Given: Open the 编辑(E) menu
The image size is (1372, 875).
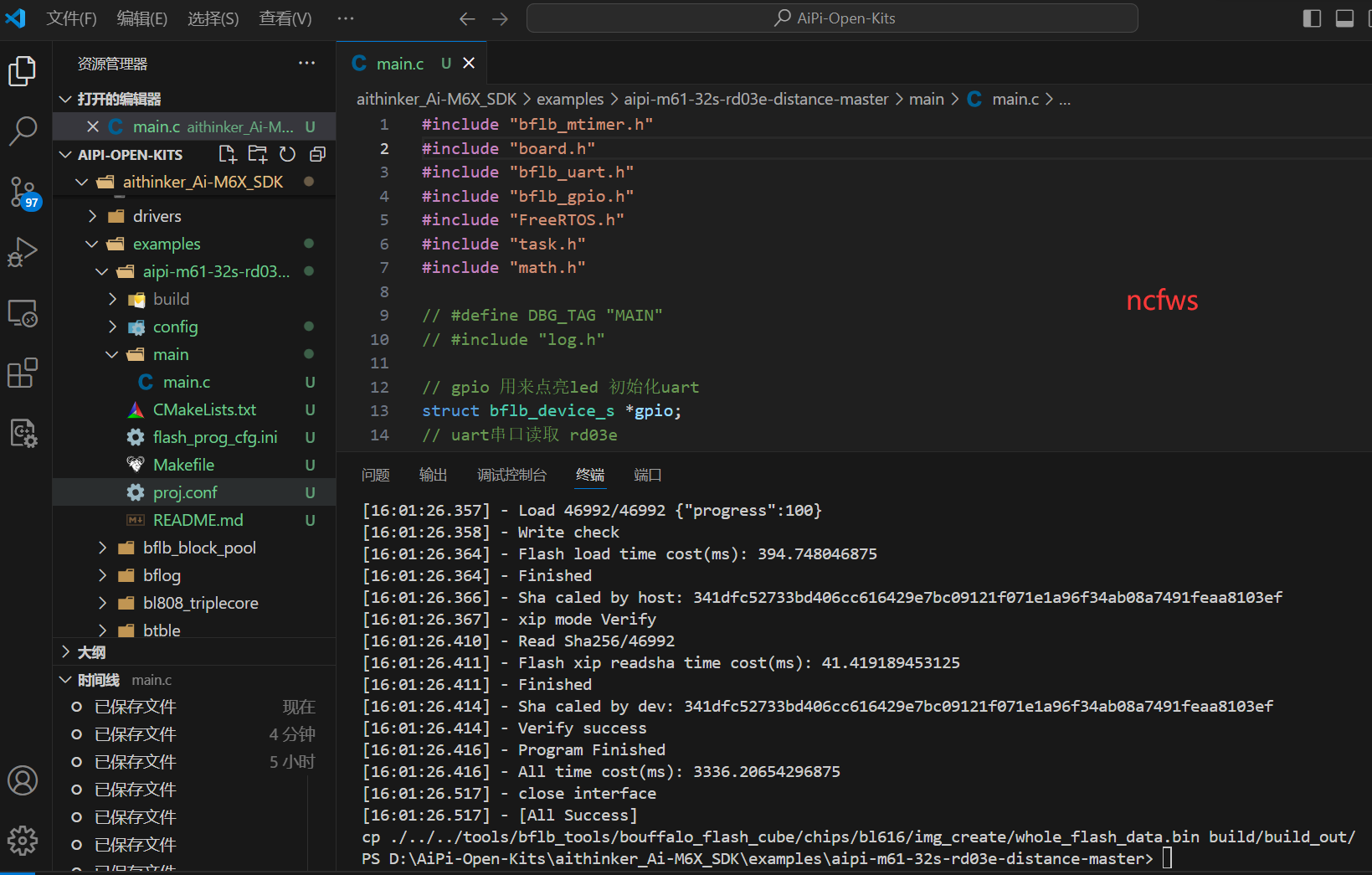Looking at the screenshot, I should coord(141,18).
